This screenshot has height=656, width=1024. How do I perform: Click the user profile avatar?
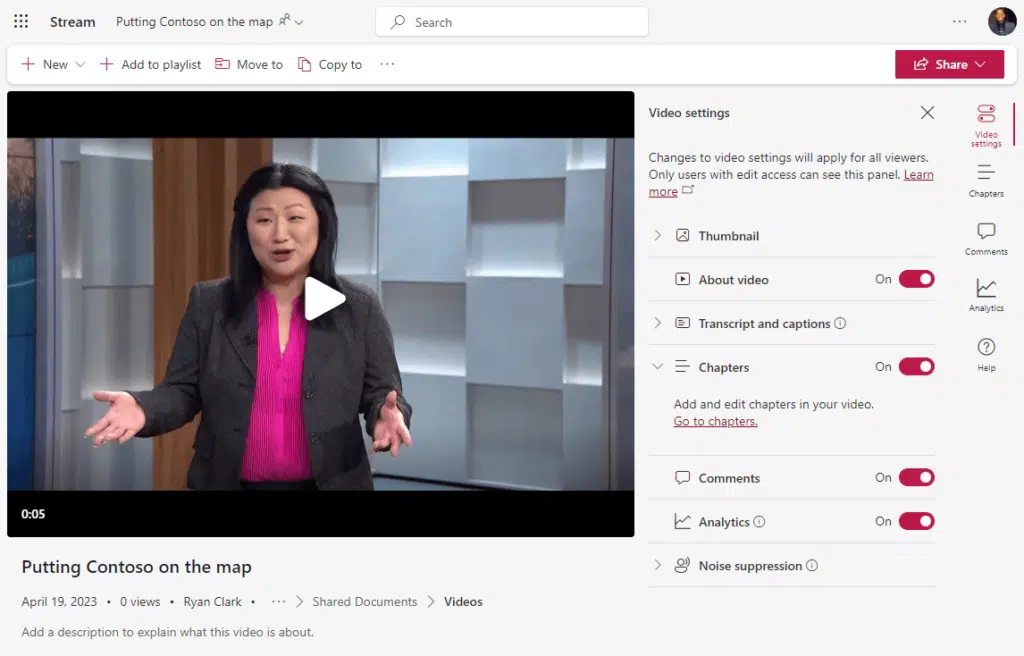coord(1001,22)
